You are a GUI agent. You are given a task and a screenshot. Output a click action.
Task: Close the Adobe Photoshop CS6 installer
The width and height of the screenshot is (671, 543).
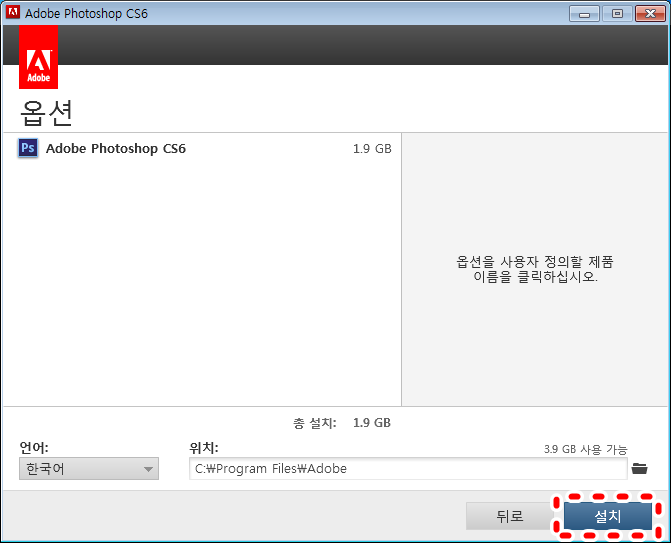pyautogui.click(x=650, y=14)
